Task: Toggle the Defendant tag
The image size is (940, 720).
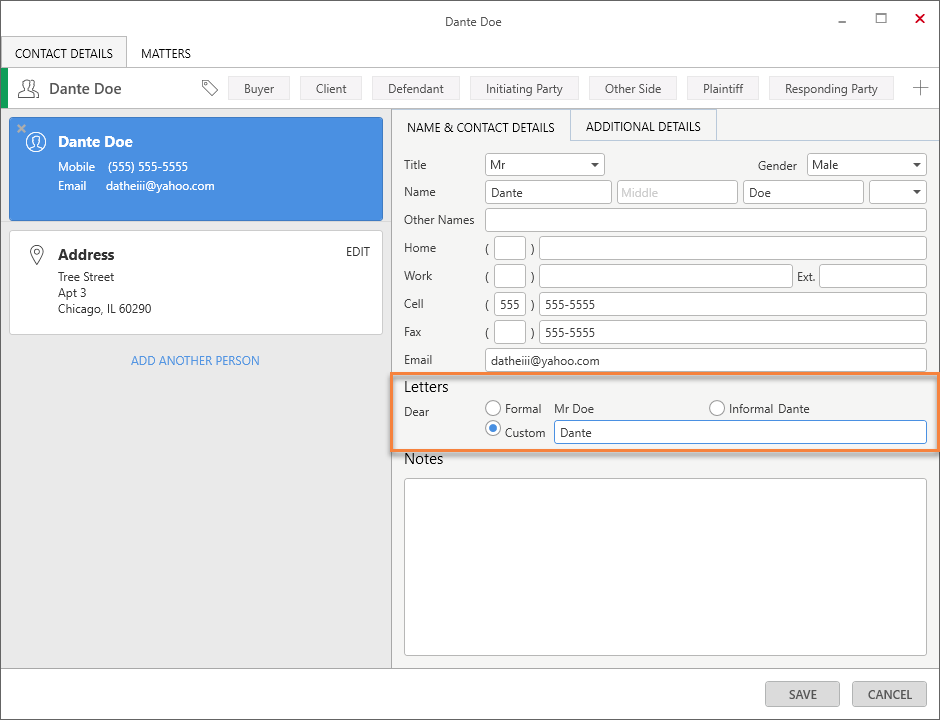Action: [x=415, y=89]
